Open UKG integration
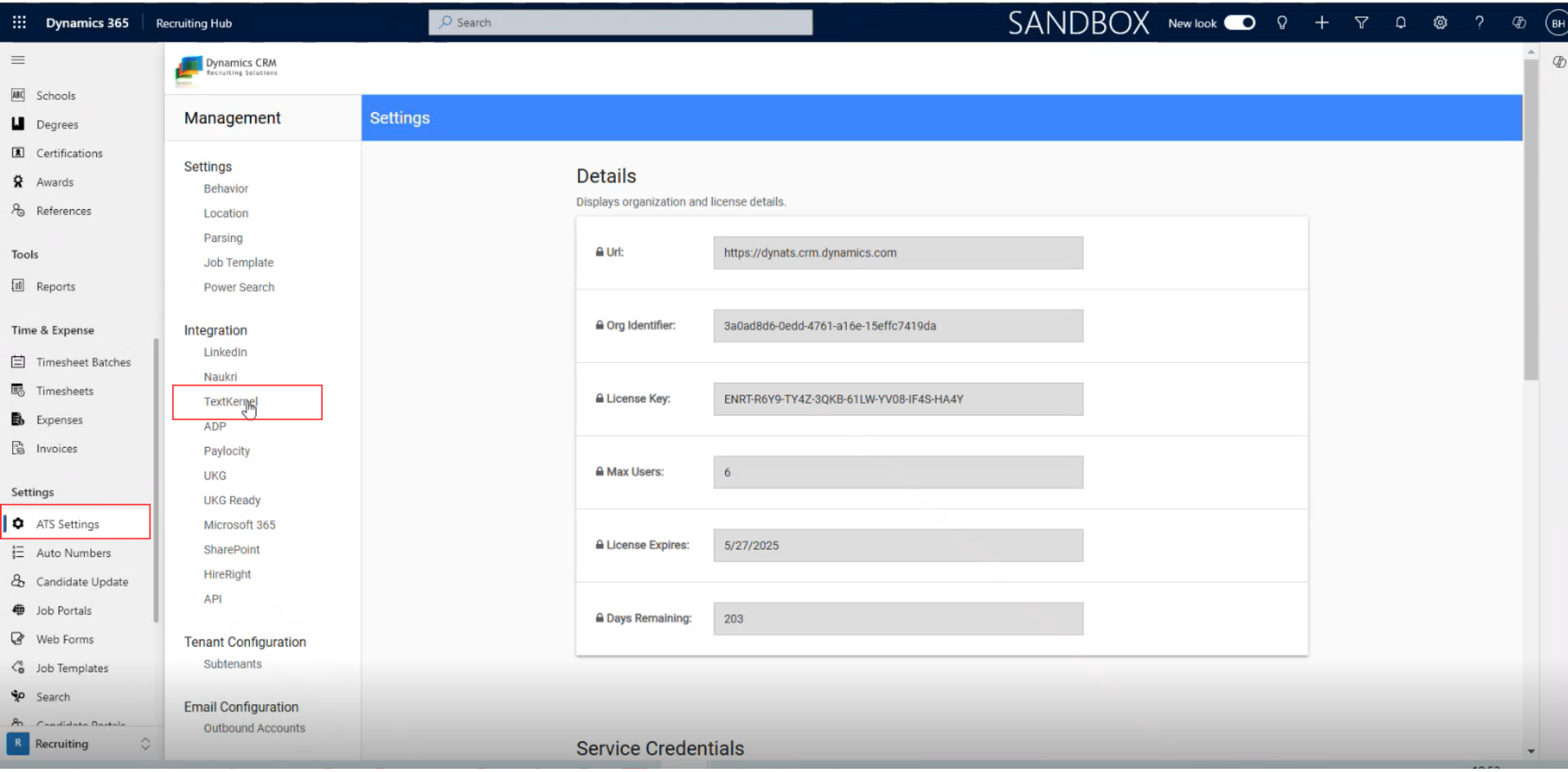This screenshot has height=772, width=1568. click(215, 475)
